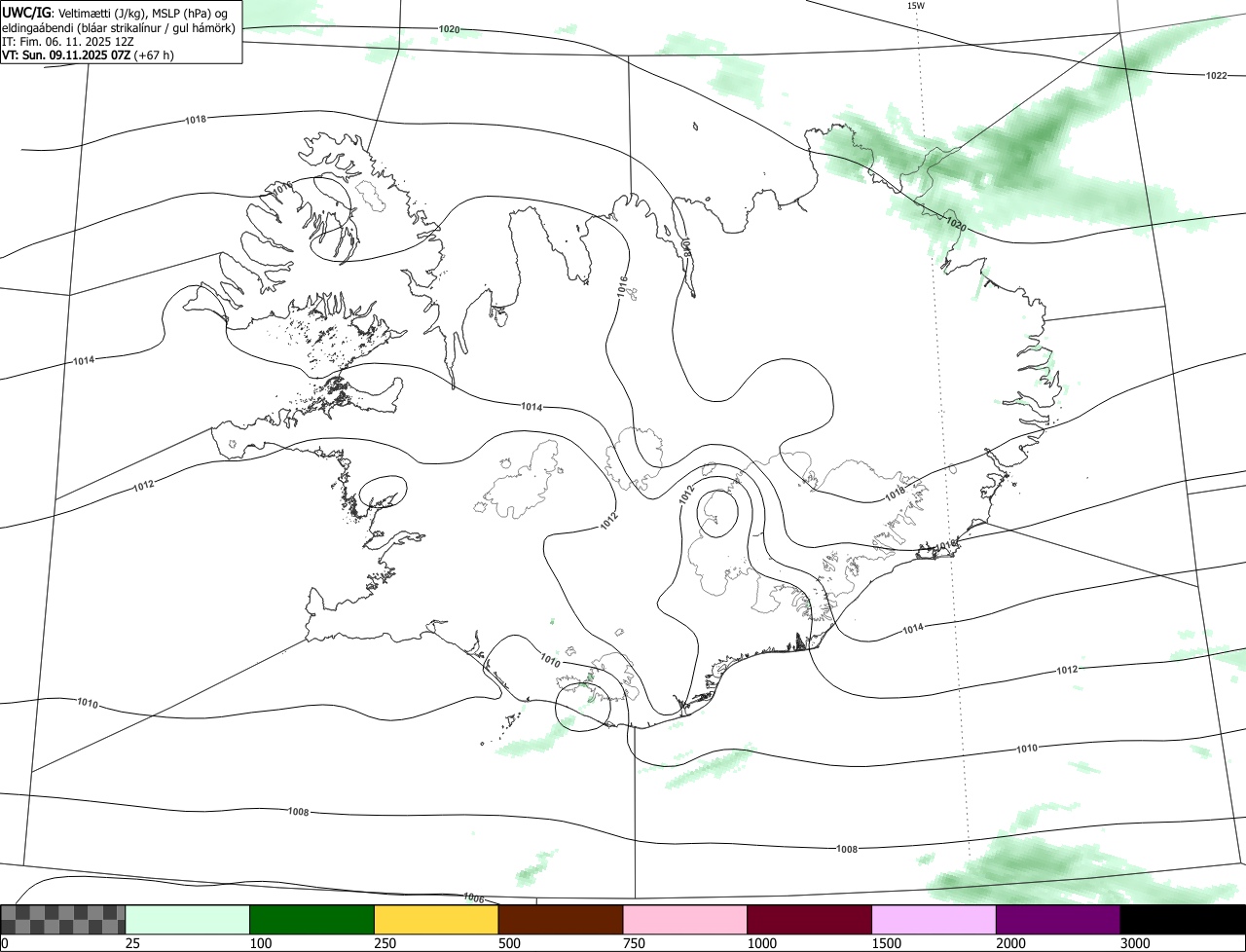Click the "15W" longitude label
This screenshot has height=952, width=1246.
[916, 6]
